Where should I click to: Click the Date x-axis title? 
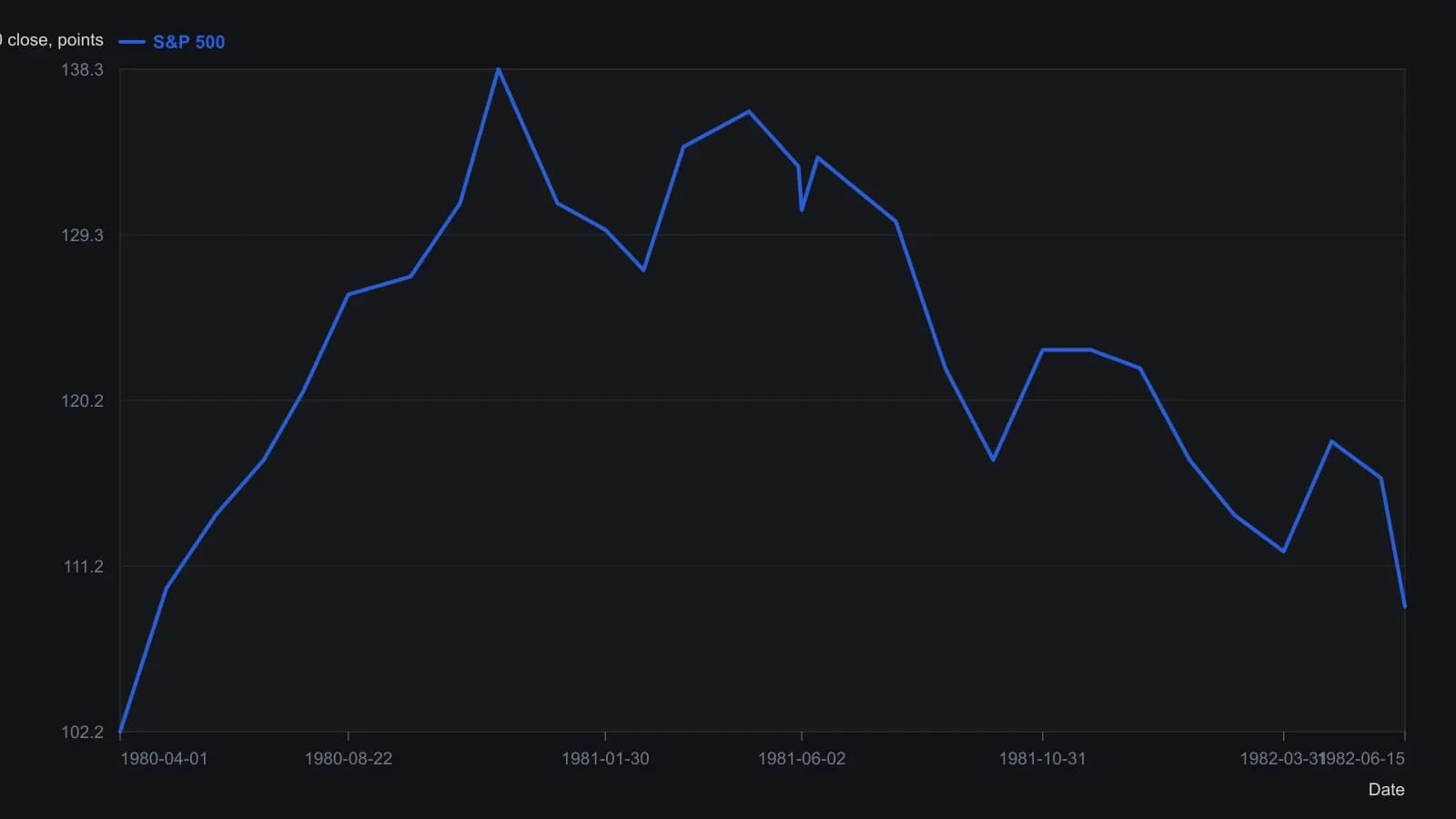(1386, 790)
